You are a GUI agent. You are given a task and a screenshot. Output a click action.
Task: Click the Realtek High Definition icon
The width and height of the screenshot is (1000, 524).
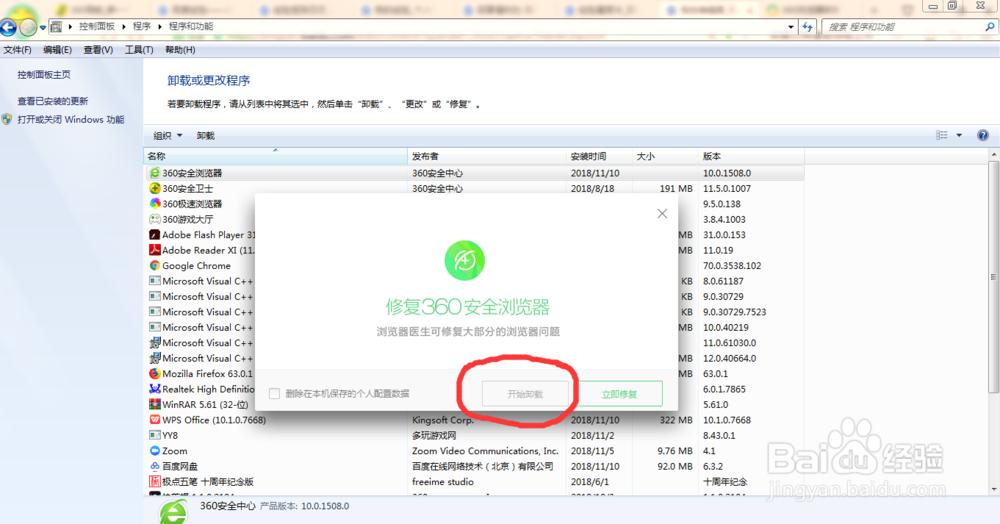[154, 389]
